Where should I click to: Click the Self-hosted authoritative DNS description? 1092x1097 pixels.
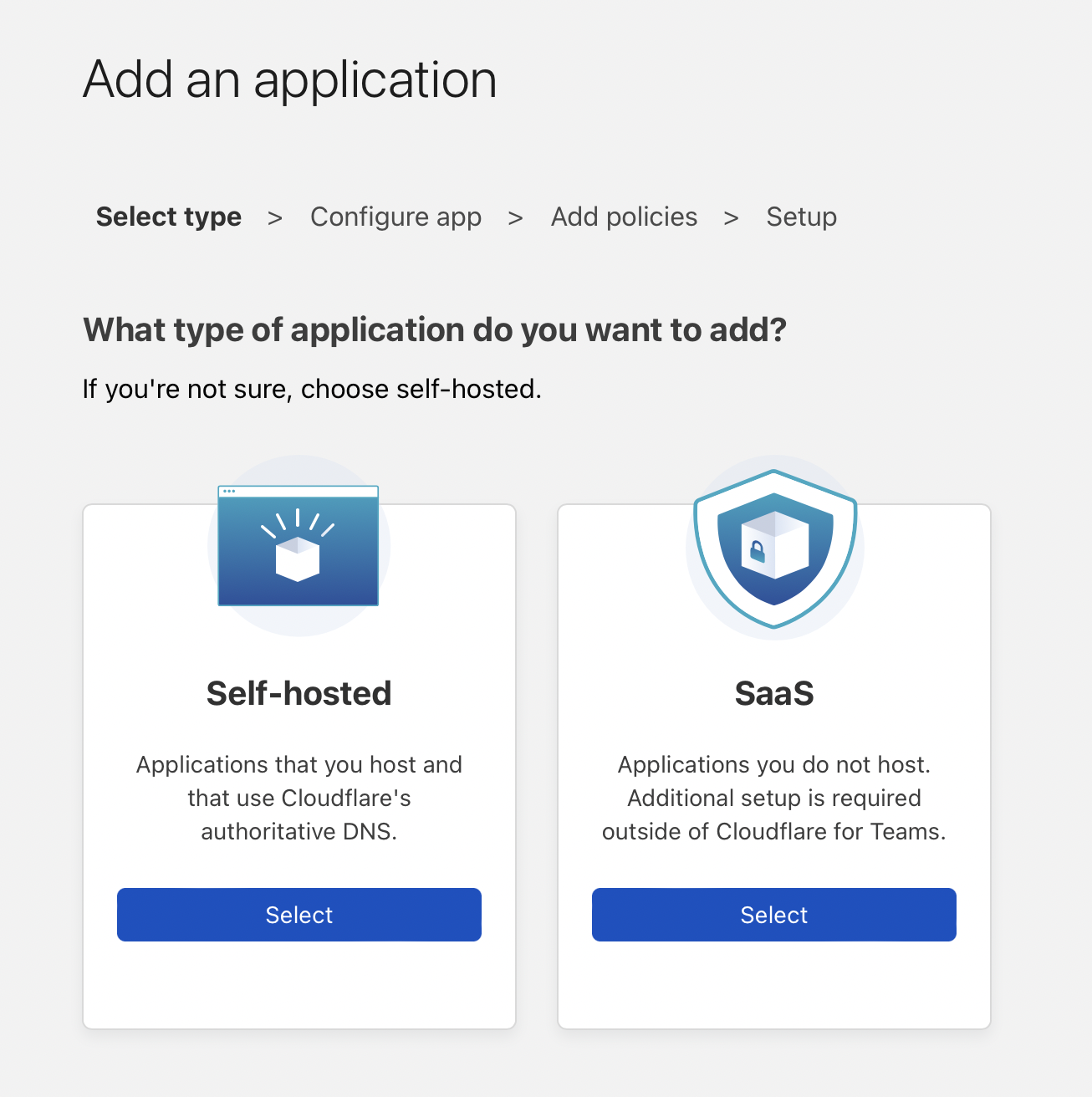299,798
